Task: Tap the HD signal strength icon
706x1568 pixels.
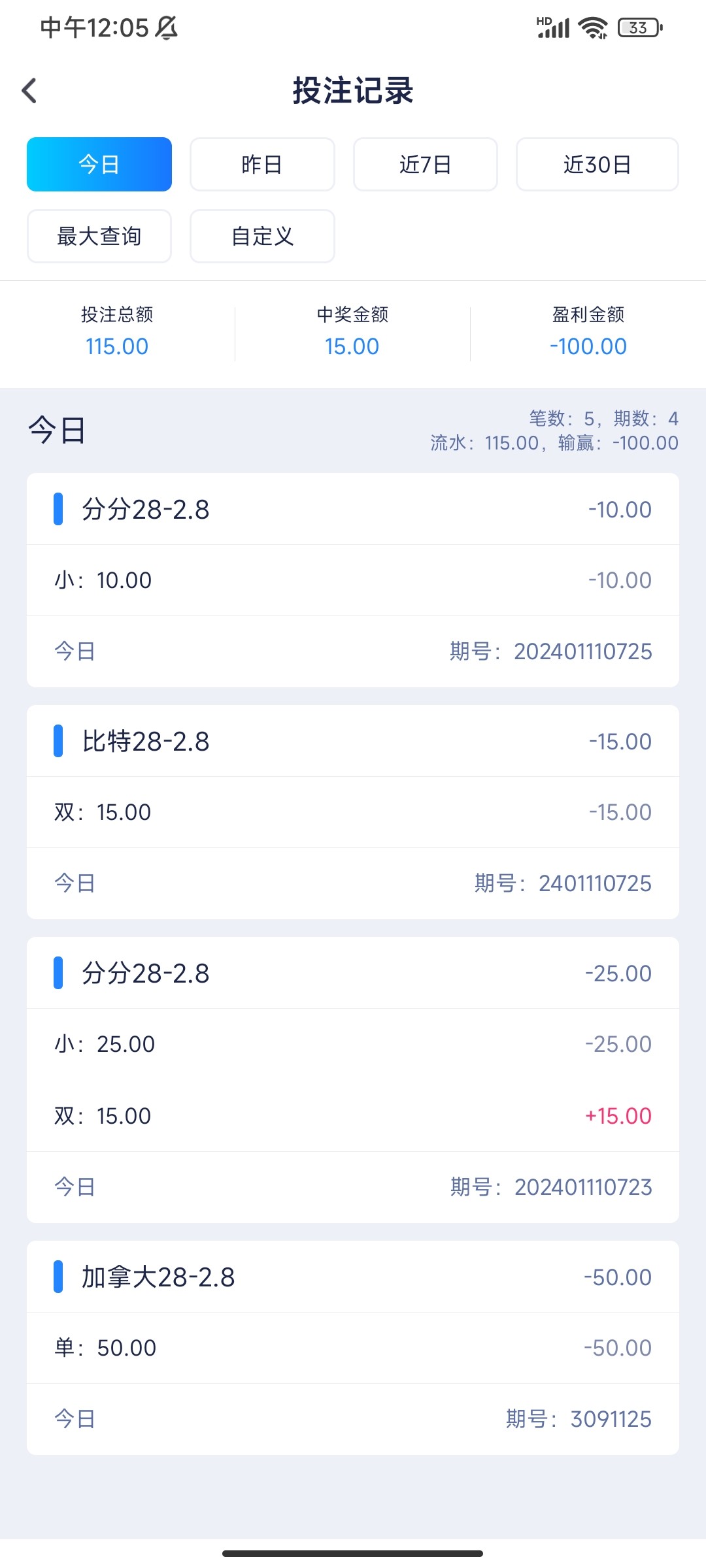Action: click(553, 27)
